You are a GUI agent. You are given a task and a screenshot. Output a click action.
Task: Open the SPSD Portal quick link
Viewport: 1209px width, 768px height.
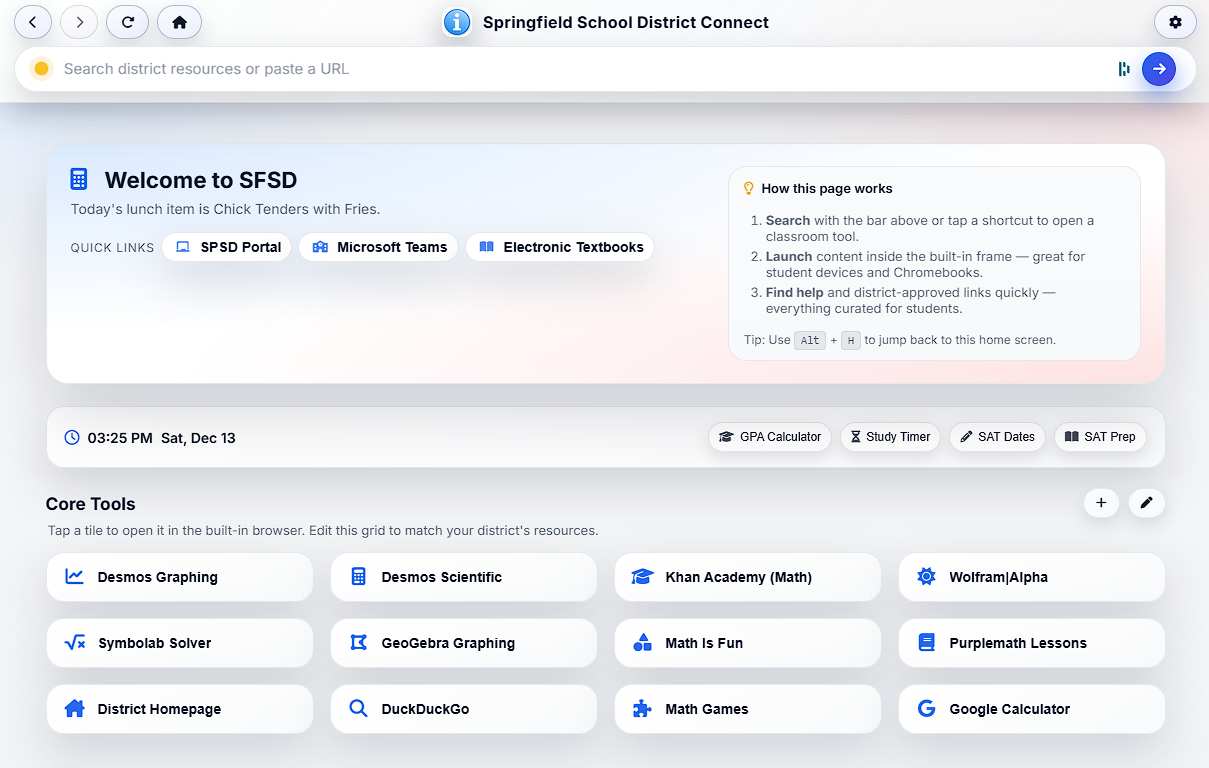227,247
